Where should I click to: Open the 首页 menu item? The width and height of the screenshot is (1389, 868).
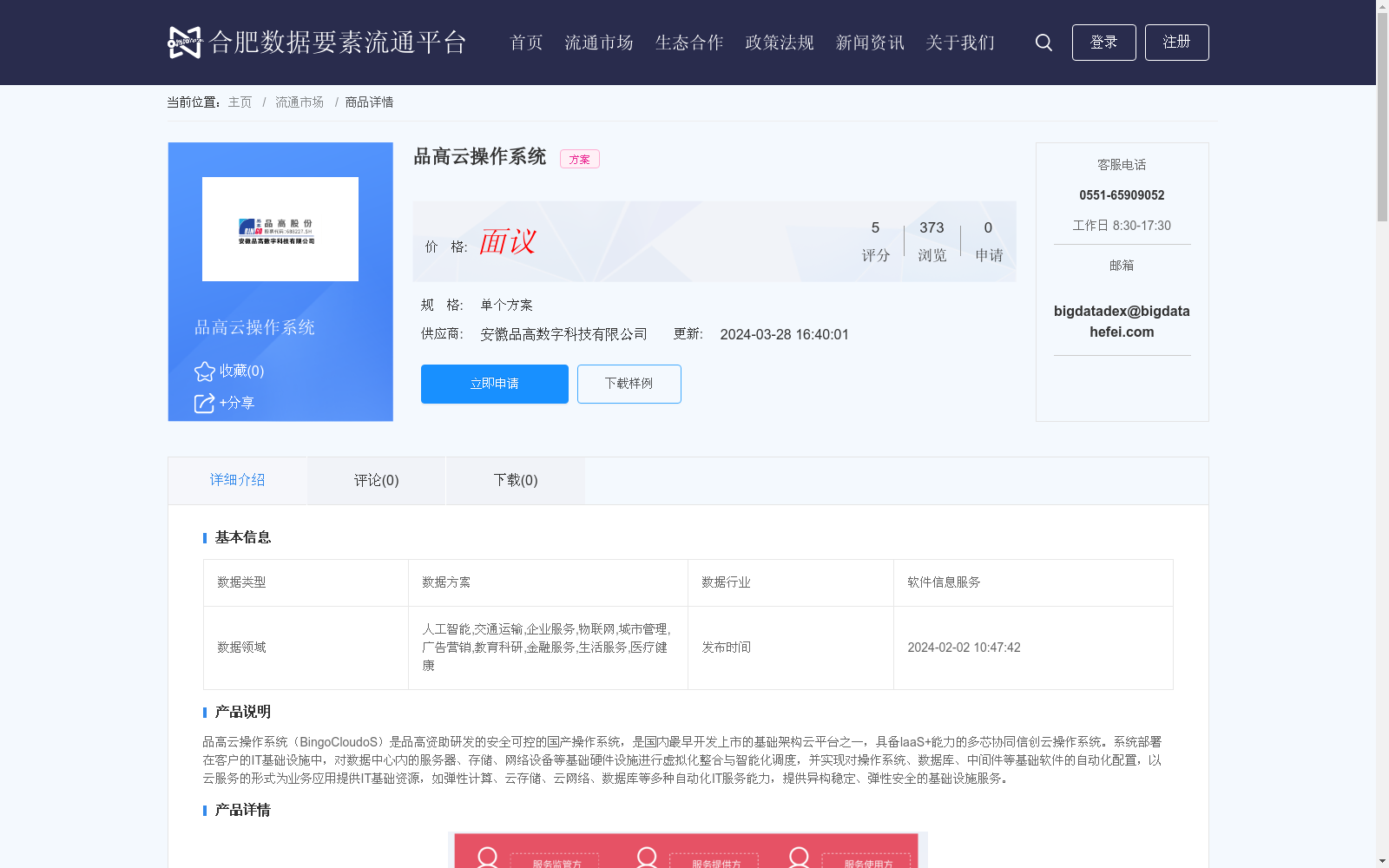tap(526, 43)
